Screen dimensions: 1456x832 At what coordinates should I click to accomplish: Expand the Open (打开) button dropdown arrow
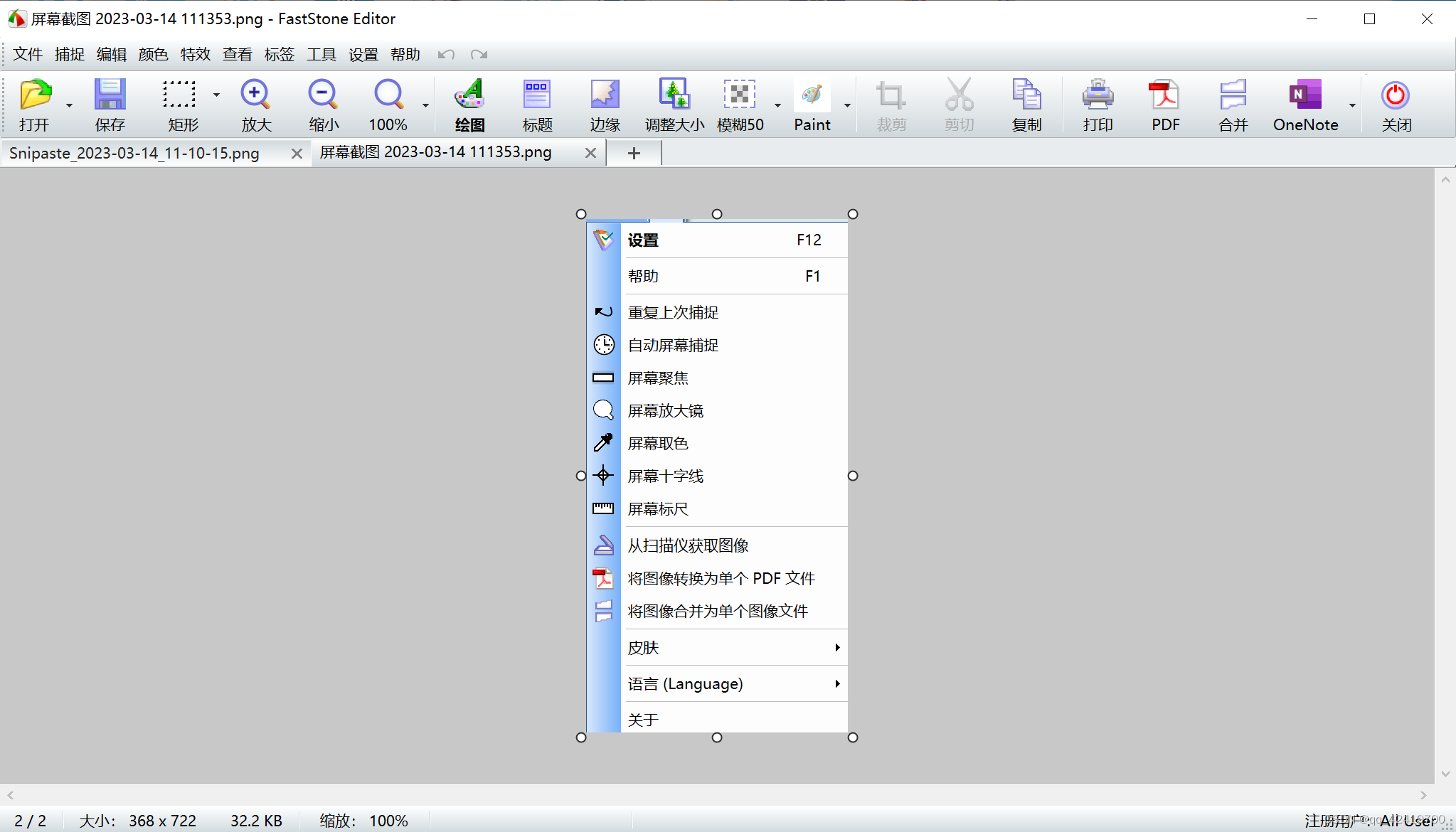pos(70,105)
